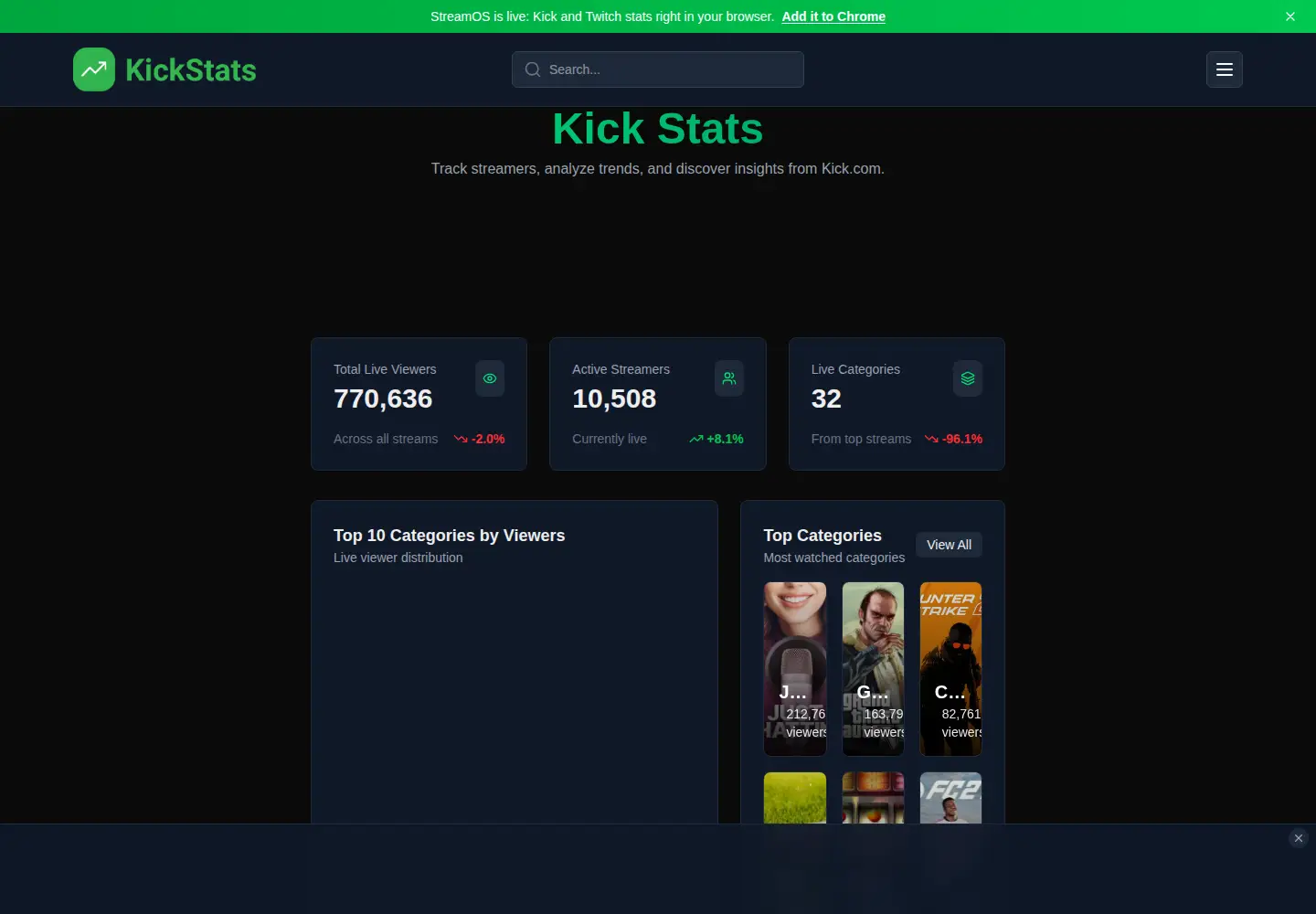Click the -96.1% downward trend indicator

click(x=953, y=439)
